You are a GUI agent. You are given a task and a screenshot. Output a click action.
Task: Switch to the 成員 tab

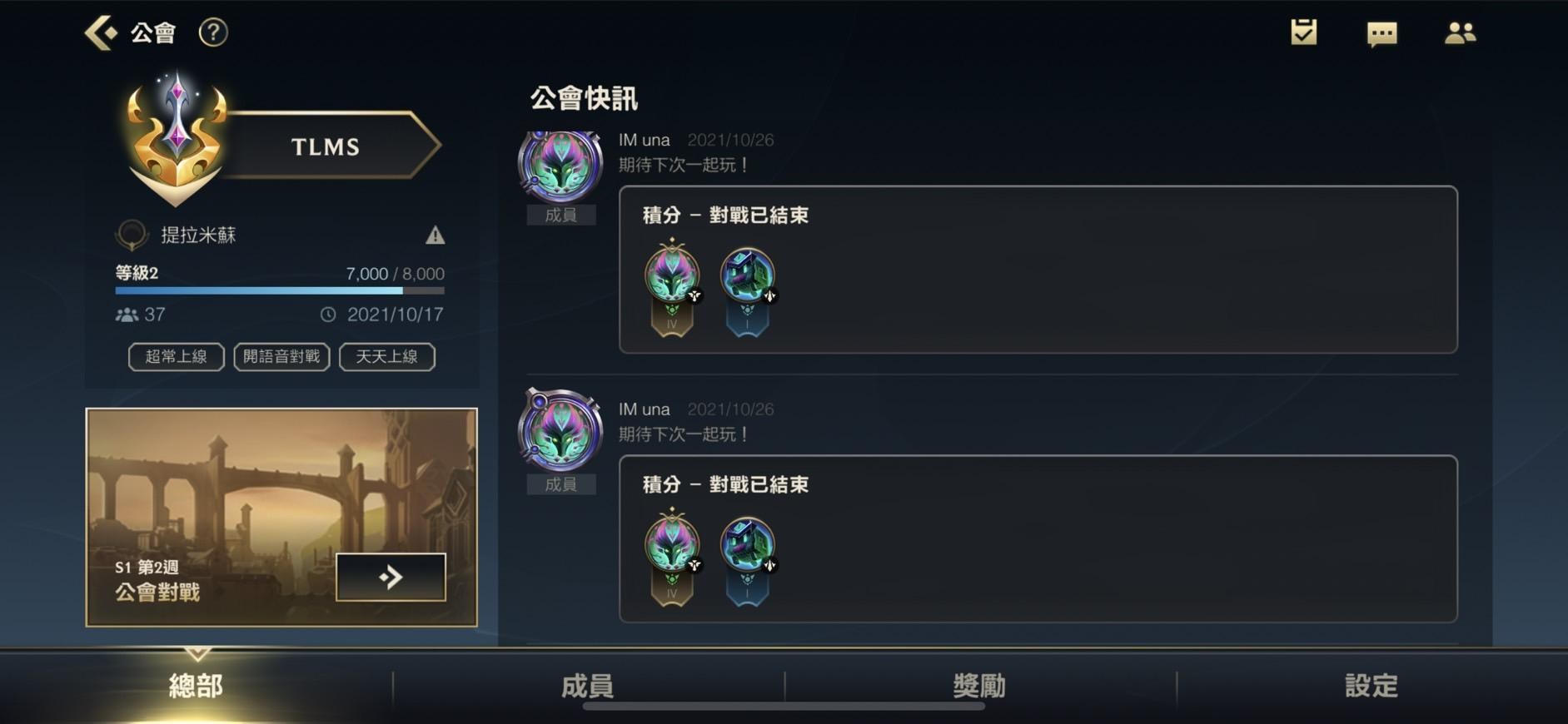click(588, 686)
